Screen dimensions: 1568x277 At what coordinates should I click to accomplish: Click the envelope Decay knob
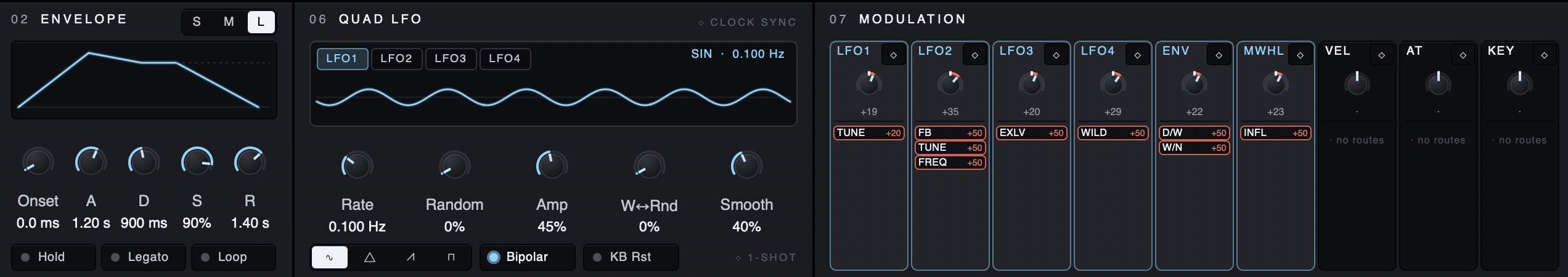tap(144, 163)
